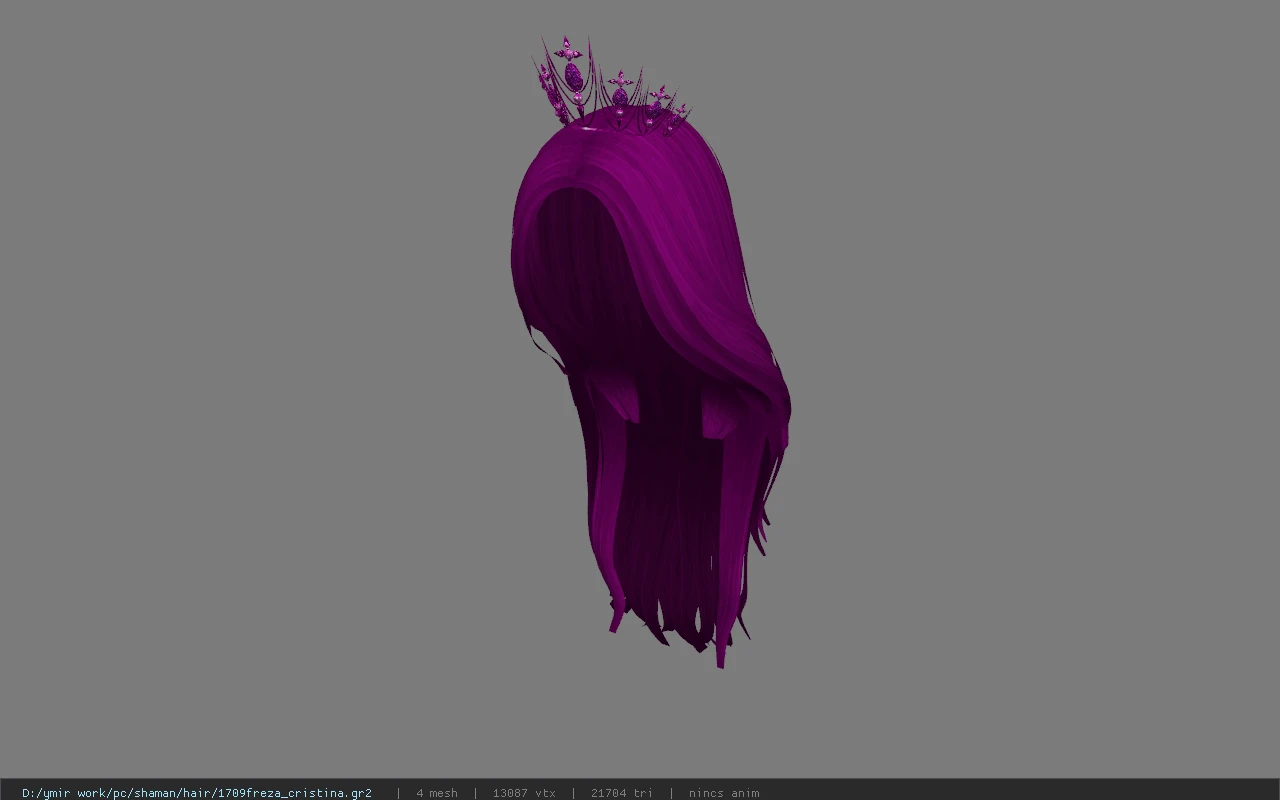Click the "13087 vtx" vertex count
This screenshot has width=1280, height=800.
(524, 793)
